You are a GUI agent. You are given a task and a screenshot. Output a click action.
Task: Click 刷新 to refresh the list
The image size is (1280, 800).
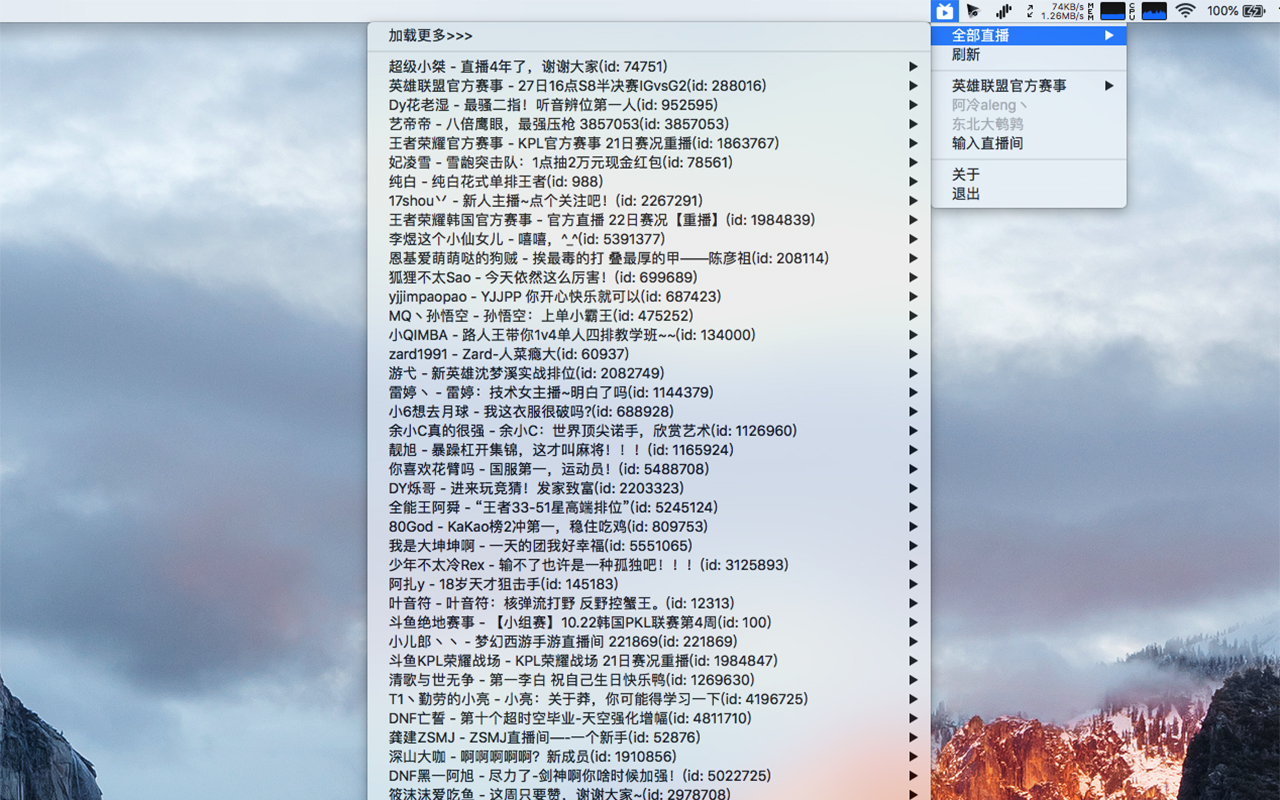1028,54
